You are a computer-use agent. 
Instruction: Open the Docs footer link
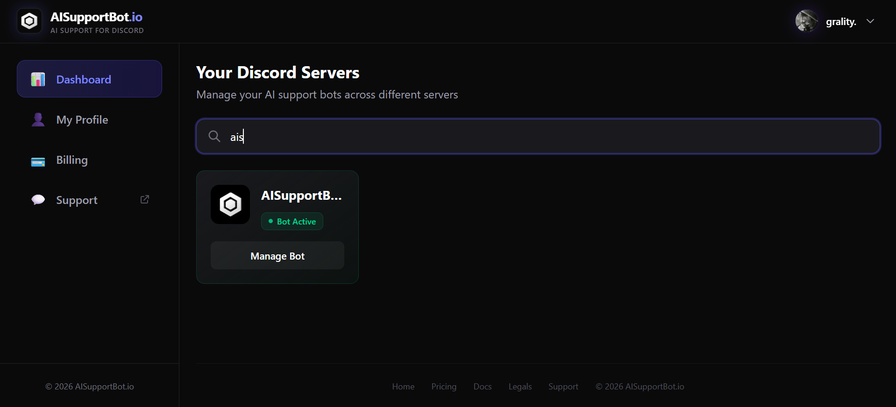tap(482, 386)
